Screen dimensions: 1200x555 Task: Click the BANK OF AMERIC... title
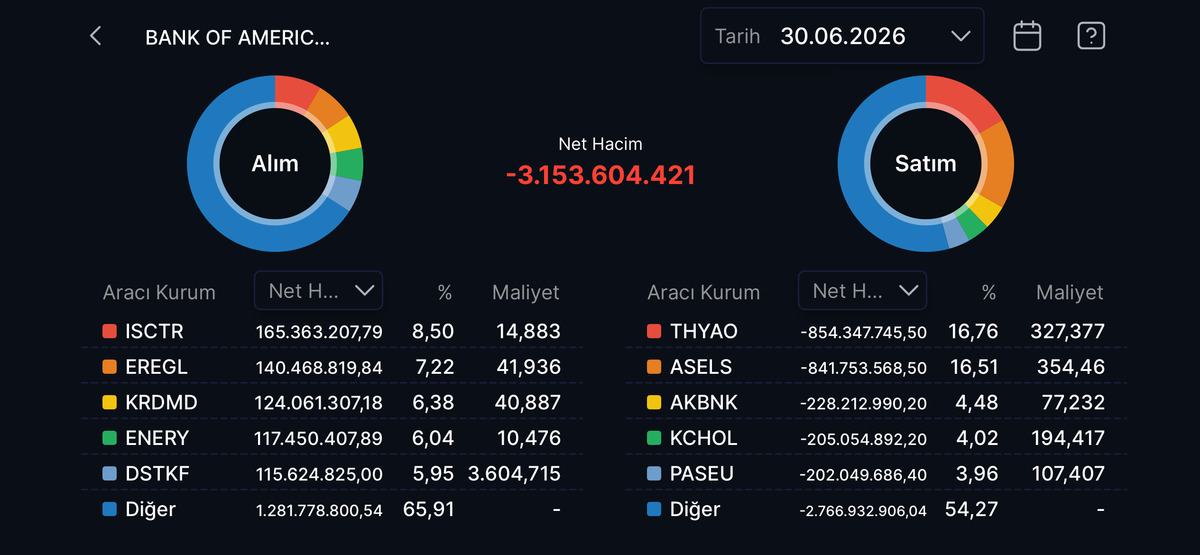(x=238, y=38)
